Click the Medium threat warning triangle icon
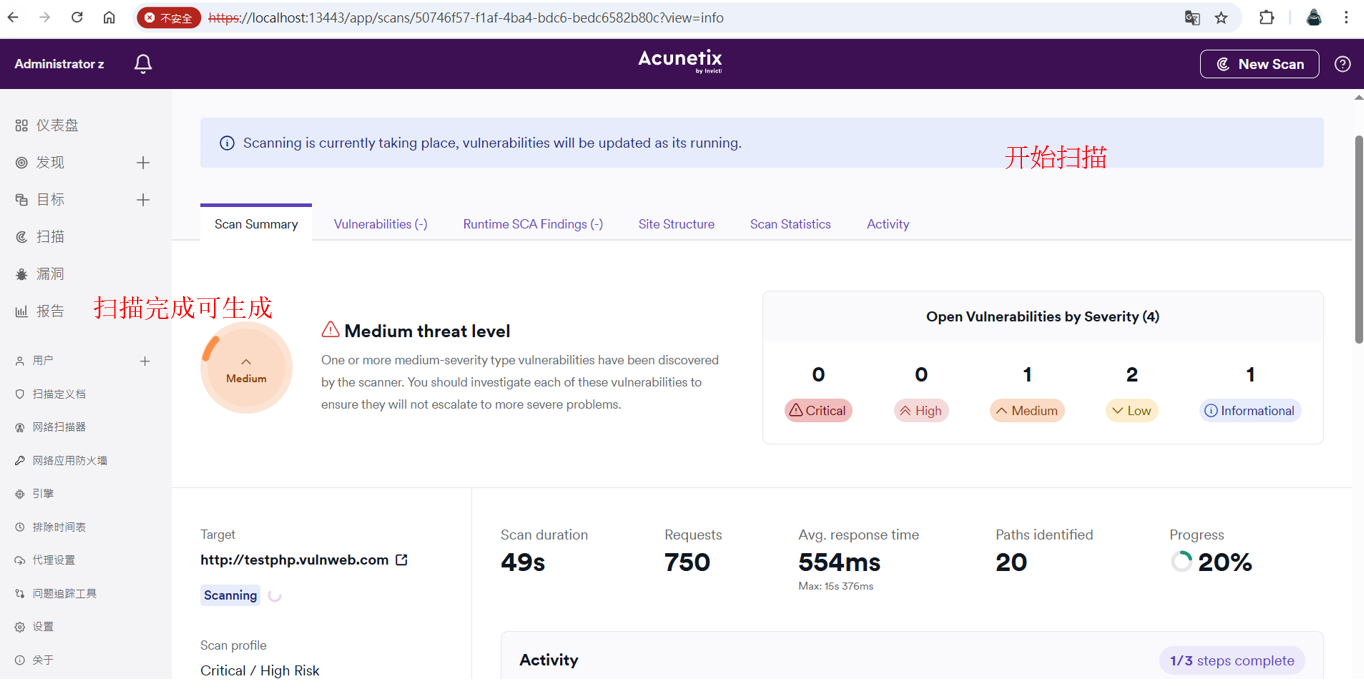The height and width of the screenshot is (700, 1364). click(330, 330)
